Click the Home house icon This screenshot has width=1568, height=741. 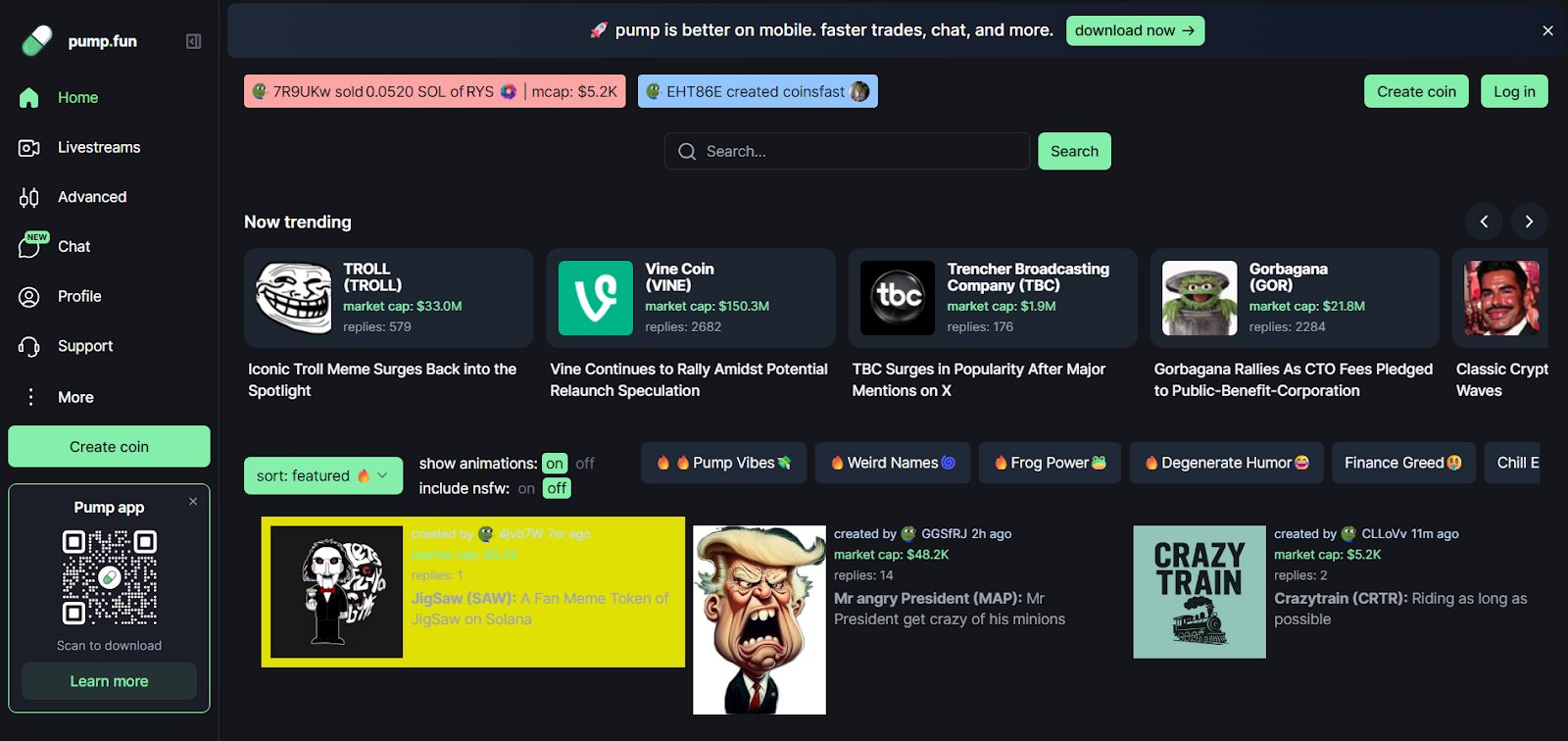click(x=29, y=98)
